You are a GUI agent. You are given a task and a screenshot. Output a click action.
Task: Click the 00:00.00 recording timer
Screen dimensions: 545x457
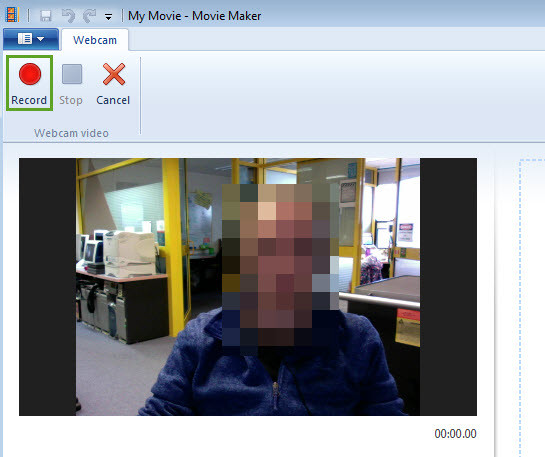[x=455, y=434]
